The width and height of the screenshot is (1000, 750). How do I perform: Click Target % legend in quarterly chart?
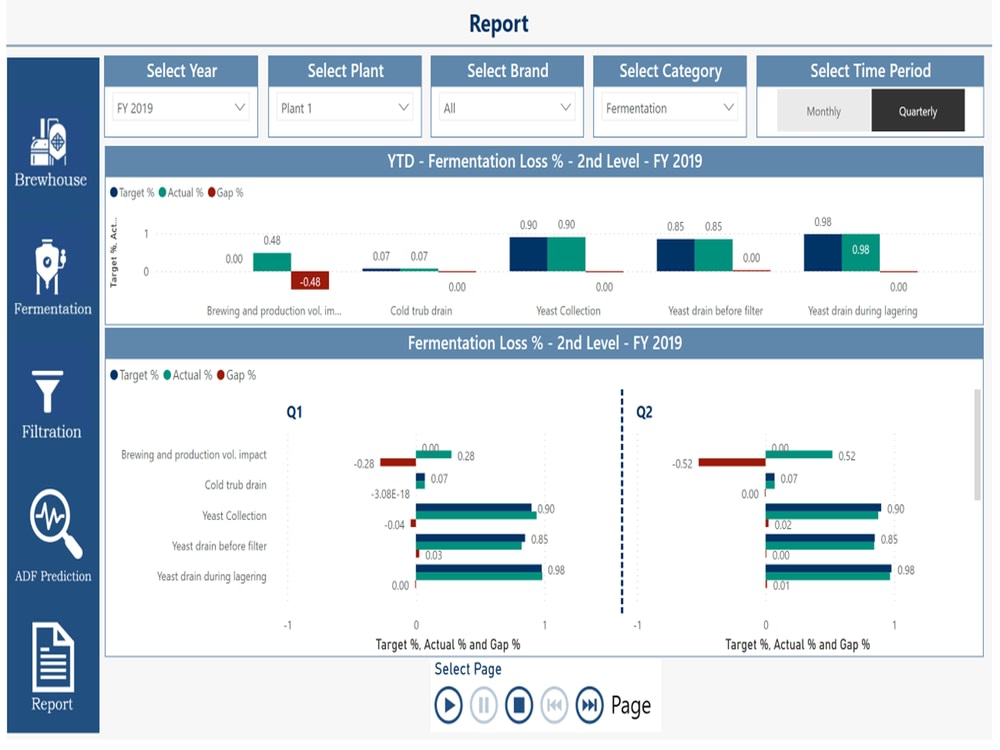coord(135,375)
